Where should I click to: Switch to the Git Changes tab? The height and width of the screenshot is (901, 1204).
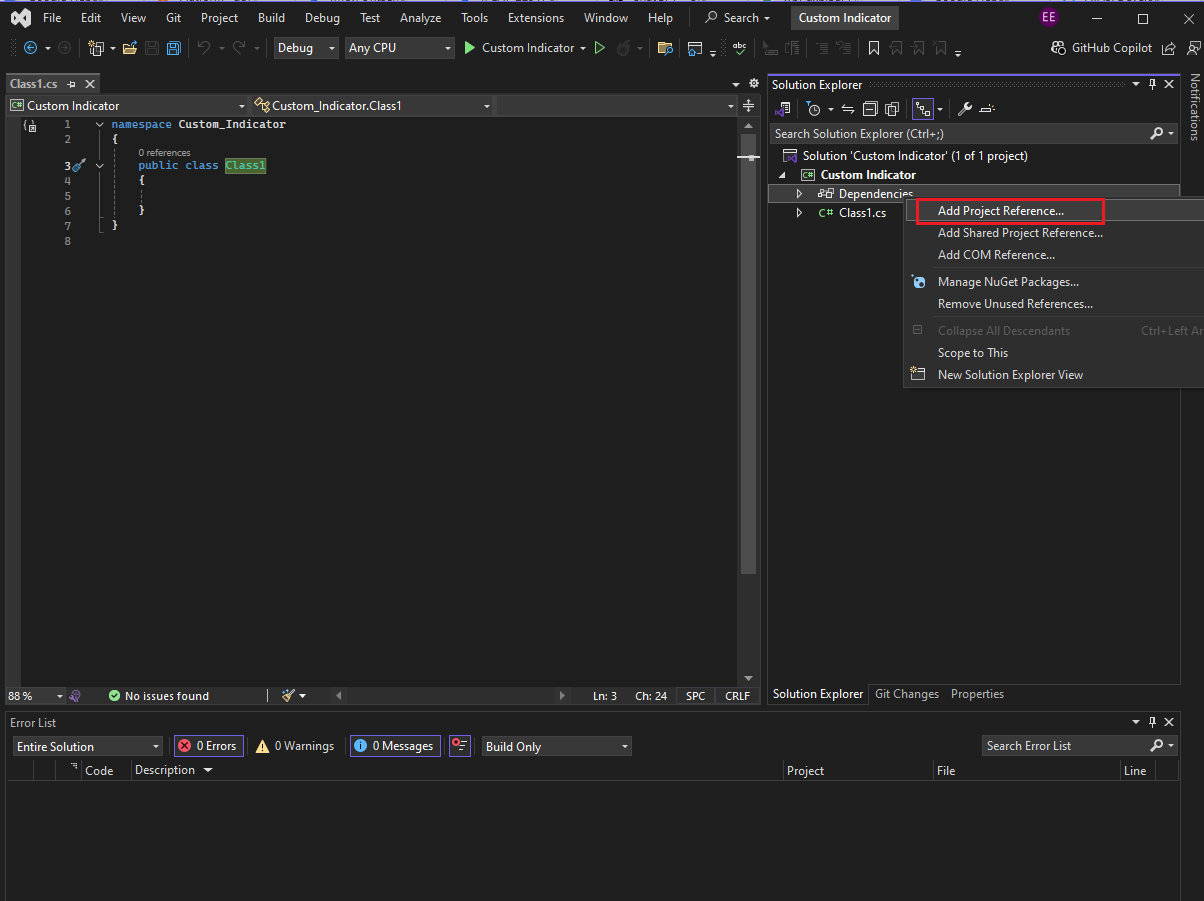[x=907, y=694]
